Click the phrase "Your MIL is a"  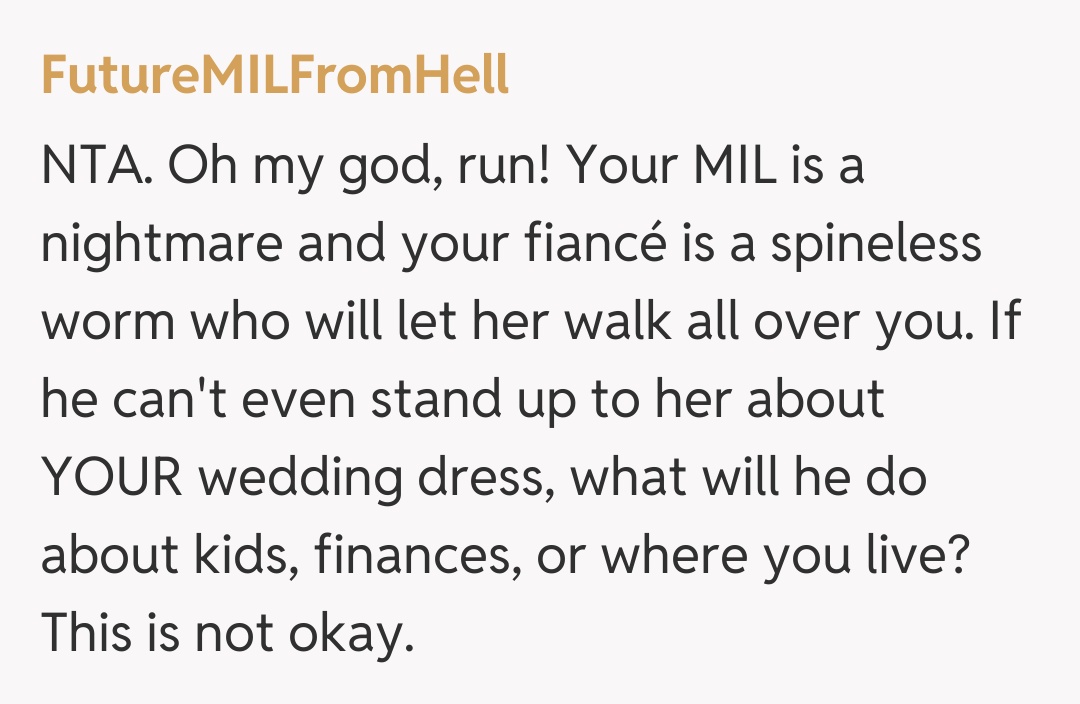716,167
